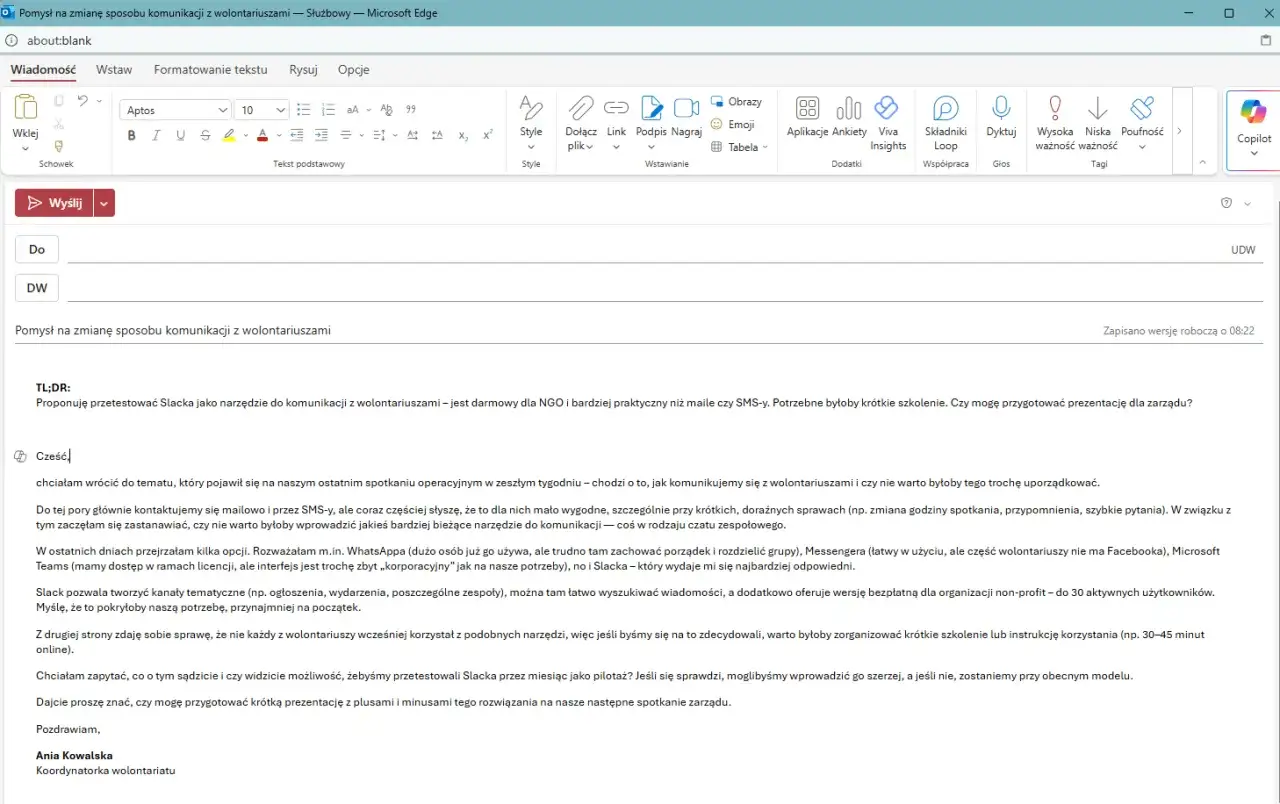Open the Wyślij send options arrow
The image size is (1280, 804).
coord(104,203)
